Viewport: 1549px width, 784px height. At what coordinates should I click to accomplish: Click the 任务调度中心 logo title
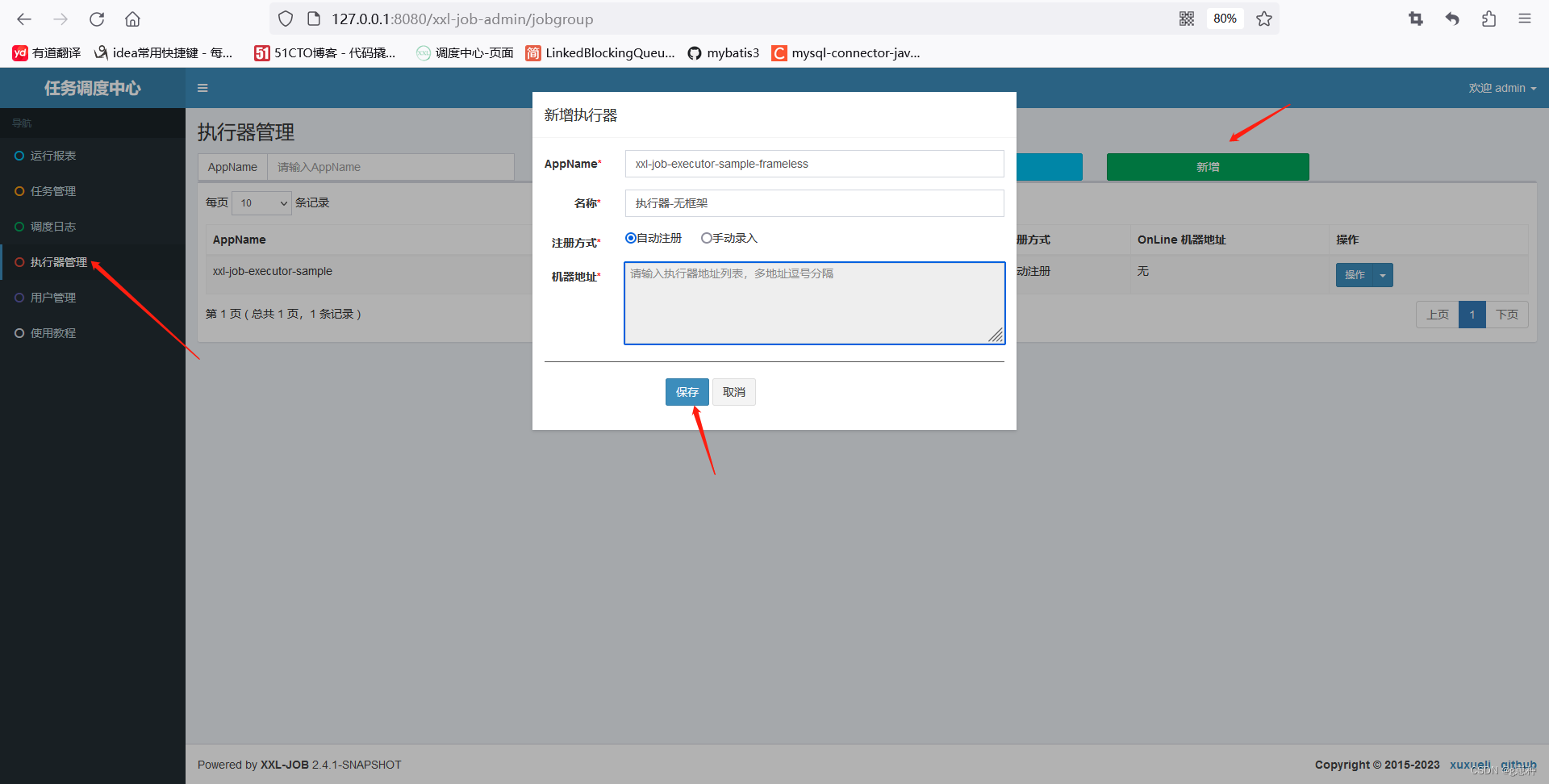coord(93,88)
